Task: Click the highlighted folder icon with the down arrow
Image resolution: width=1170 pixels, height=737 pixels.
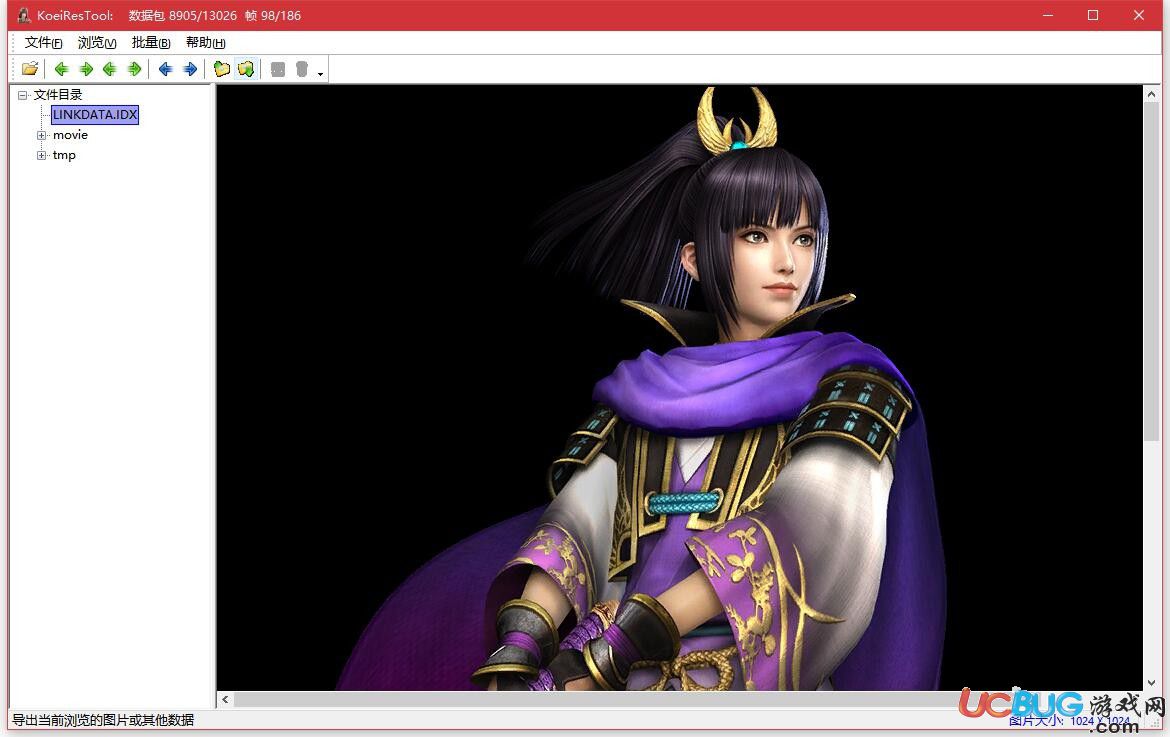Action: (245, 69)
